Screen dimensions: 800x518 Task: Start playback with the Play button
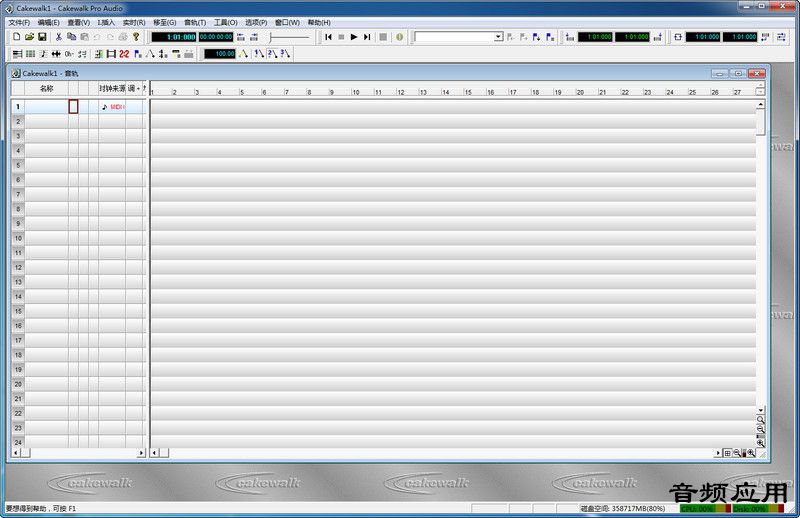pos(354,37)
